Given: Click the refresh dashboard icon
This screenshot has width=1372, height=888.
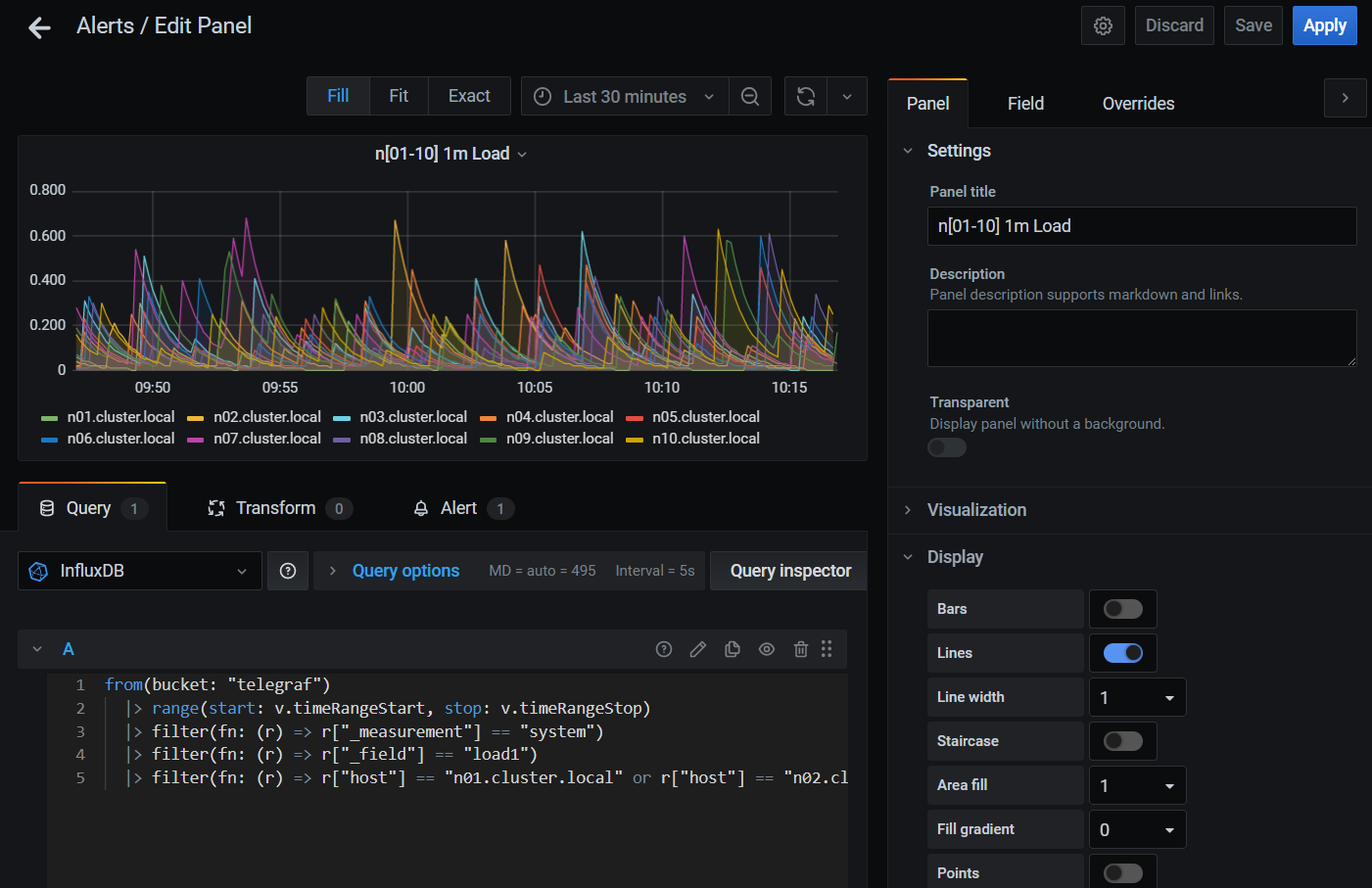Looking at the screenshot, I should (x=805, y=96).
